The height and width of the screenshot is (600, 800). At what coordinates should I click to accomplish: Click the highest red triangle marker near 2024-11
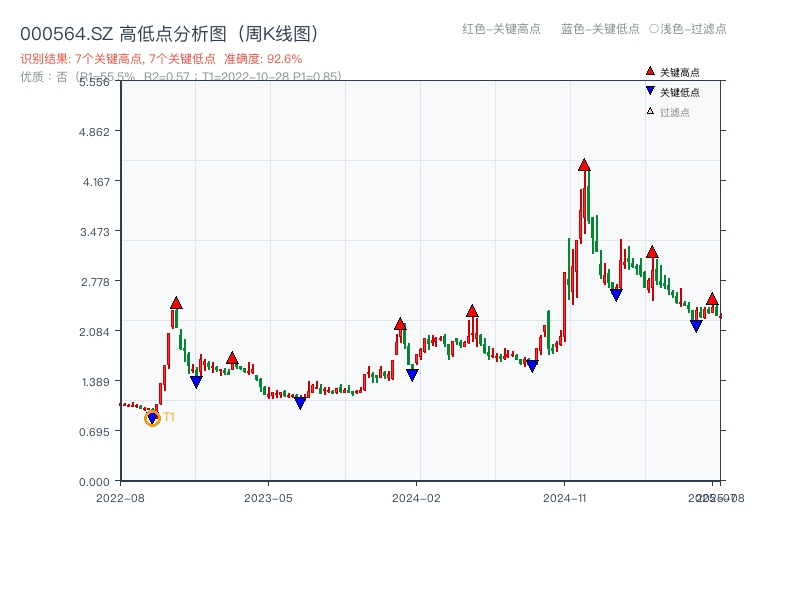584,164
